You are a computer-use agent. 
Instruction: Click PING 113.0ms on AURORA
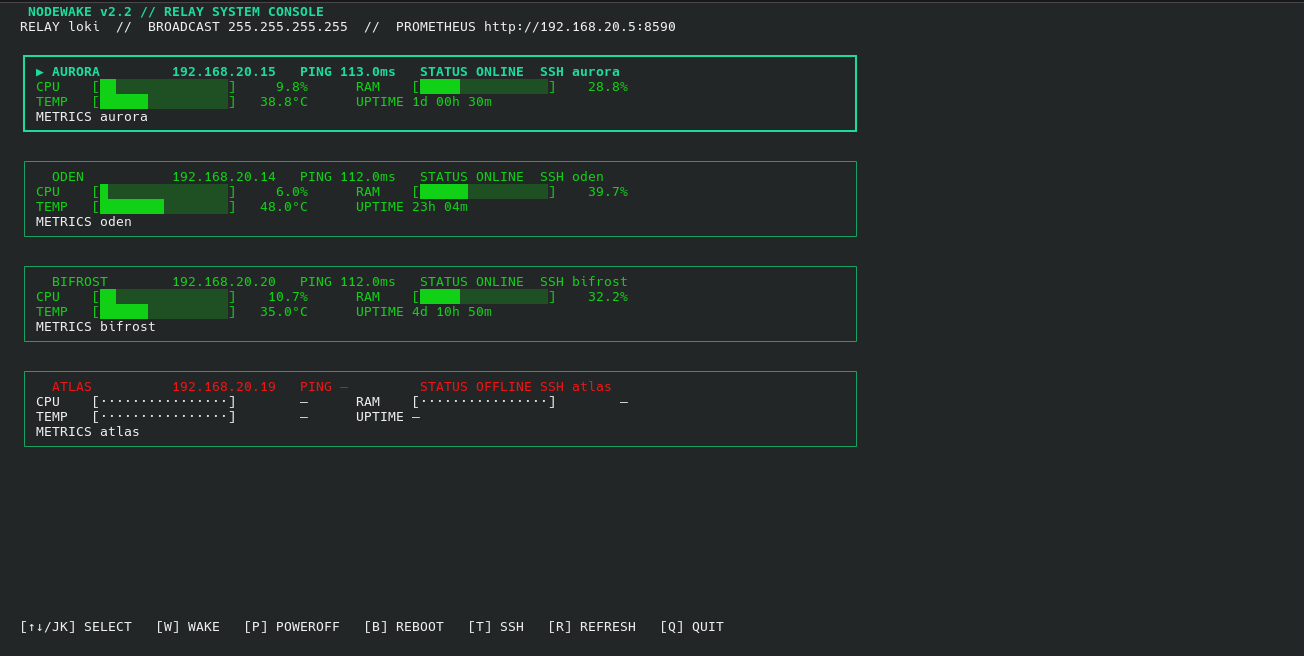(x=348, y=72)
